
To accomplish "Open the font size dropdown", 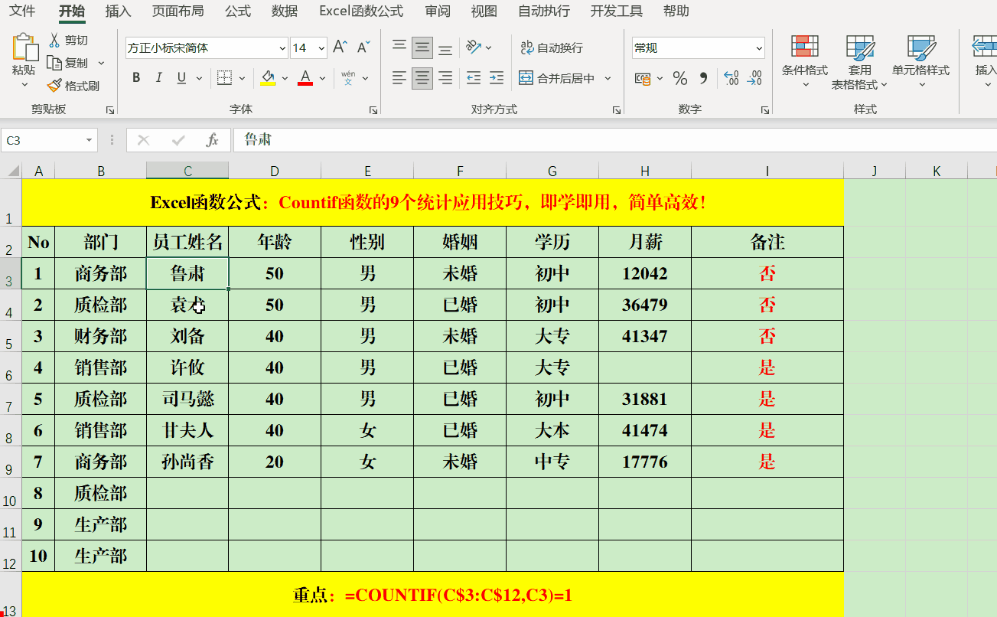I will point(322,48).
